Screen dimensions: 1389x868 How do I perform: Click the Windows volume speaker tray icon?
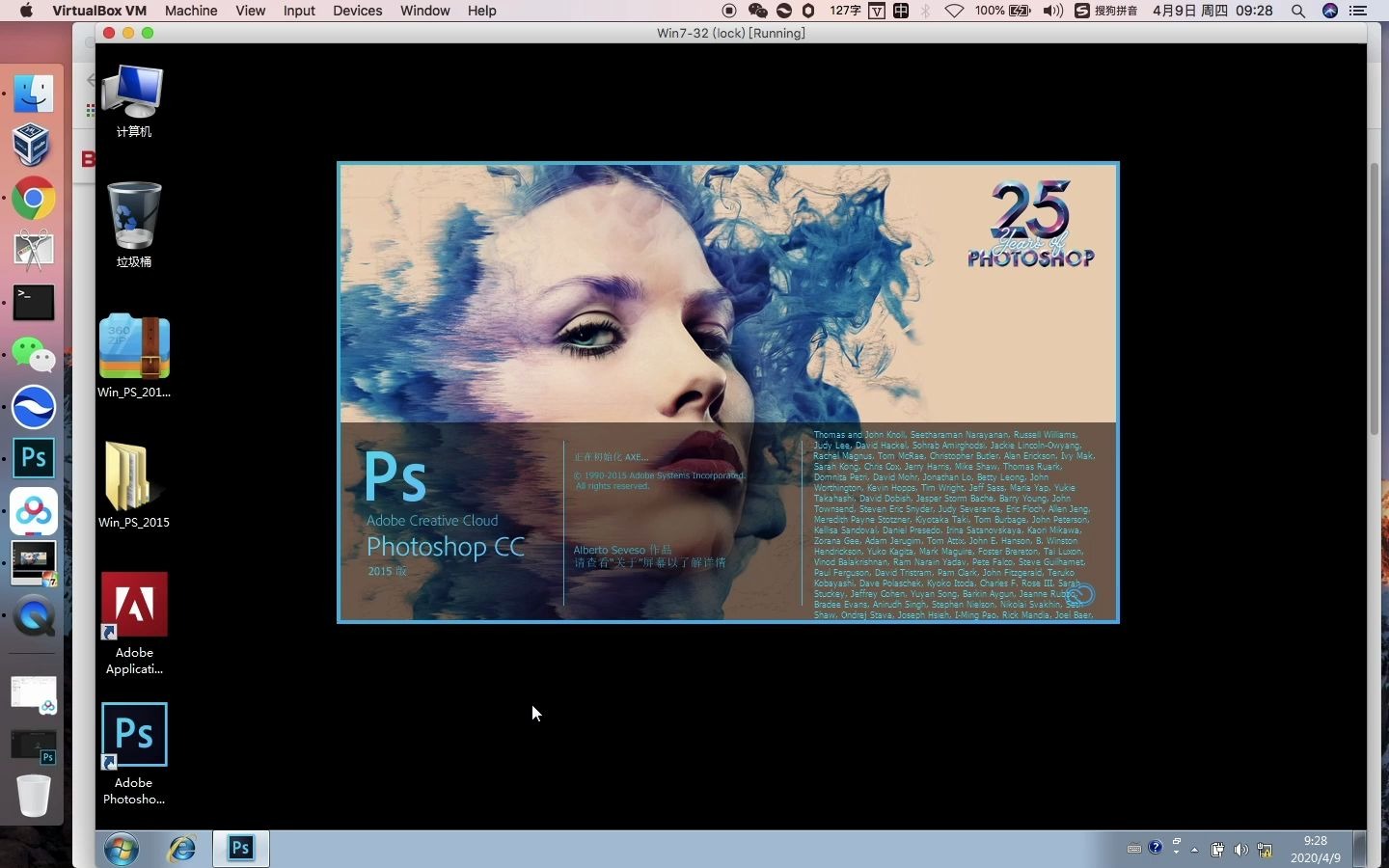click(x=1240, y=850)
